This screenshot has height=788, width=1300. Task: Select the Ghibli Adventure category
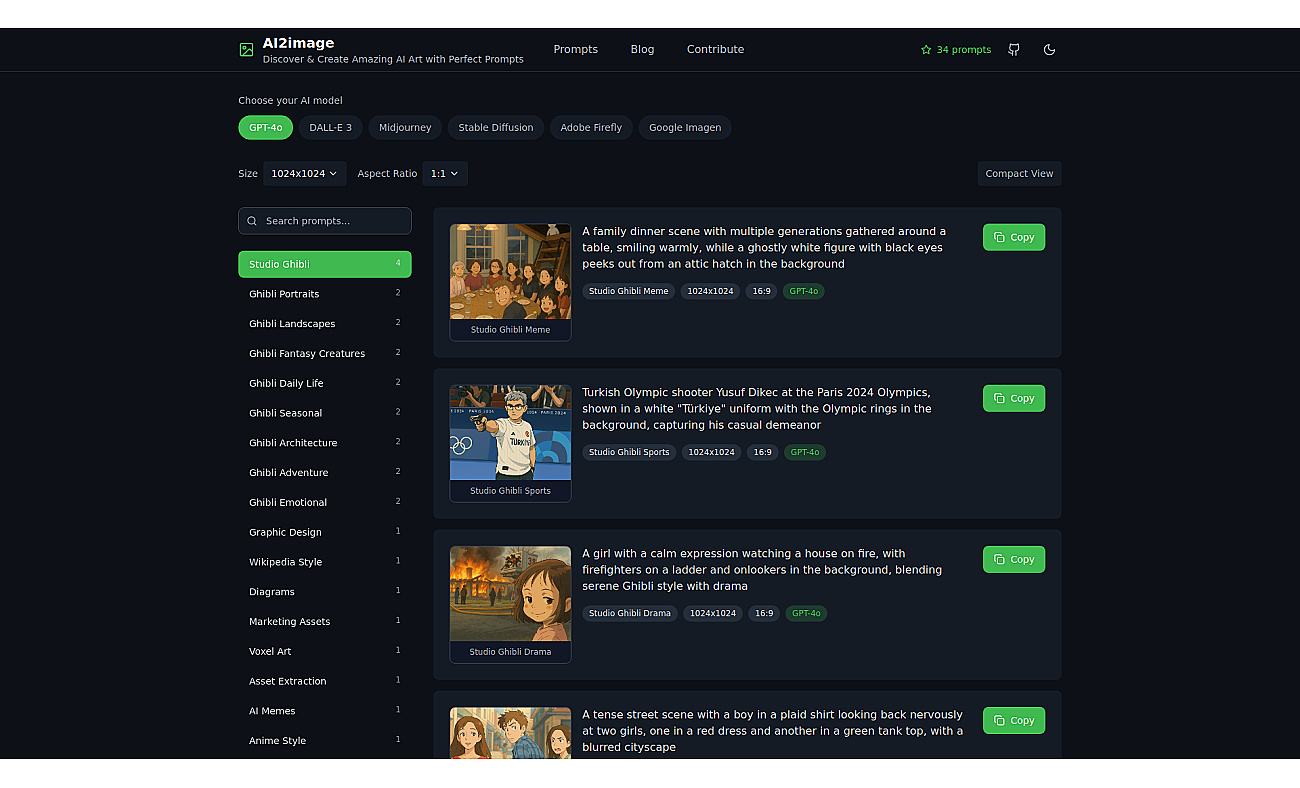point(325,473)
